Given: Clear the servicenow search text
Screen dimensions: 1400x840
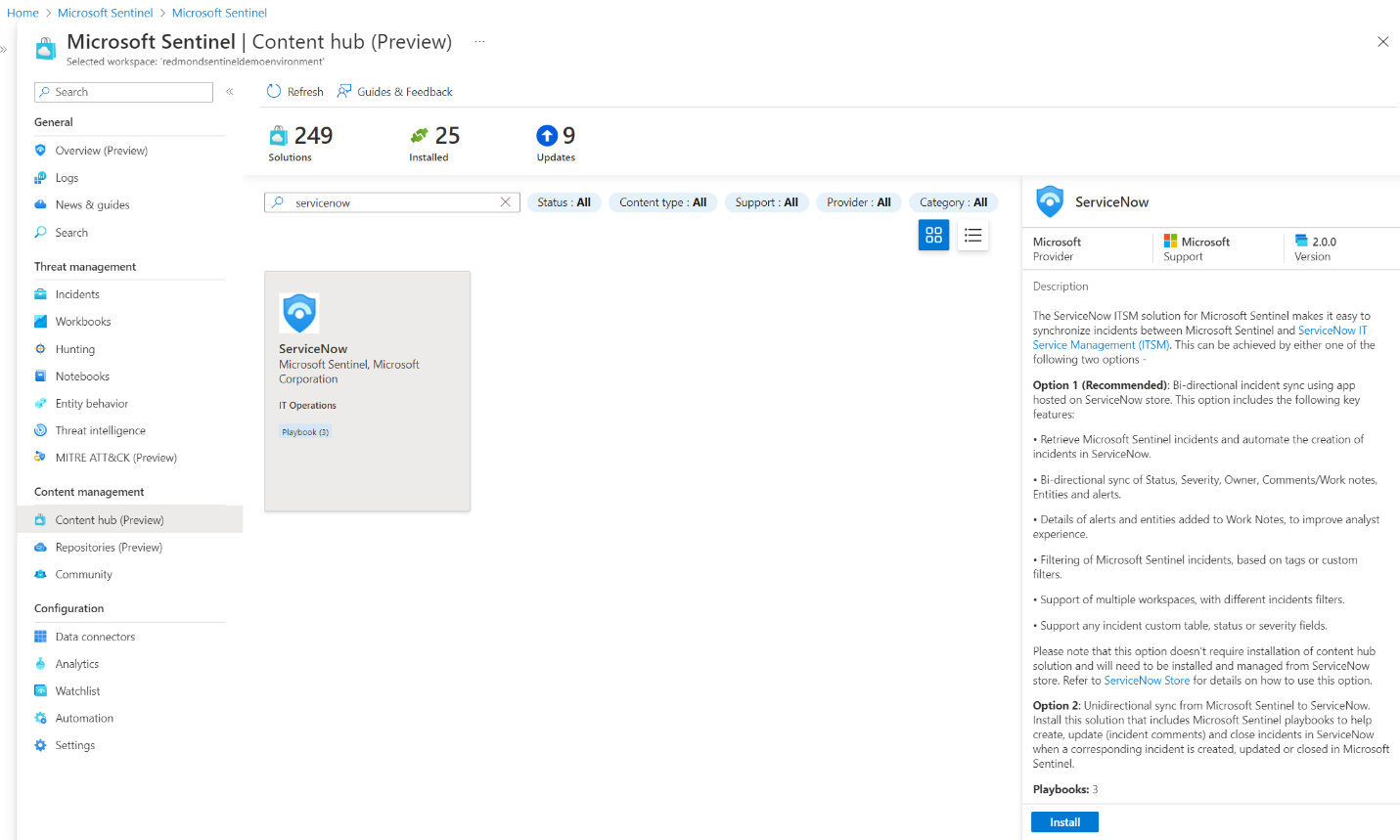Looking at the screenshot, I should pos(506,202).
